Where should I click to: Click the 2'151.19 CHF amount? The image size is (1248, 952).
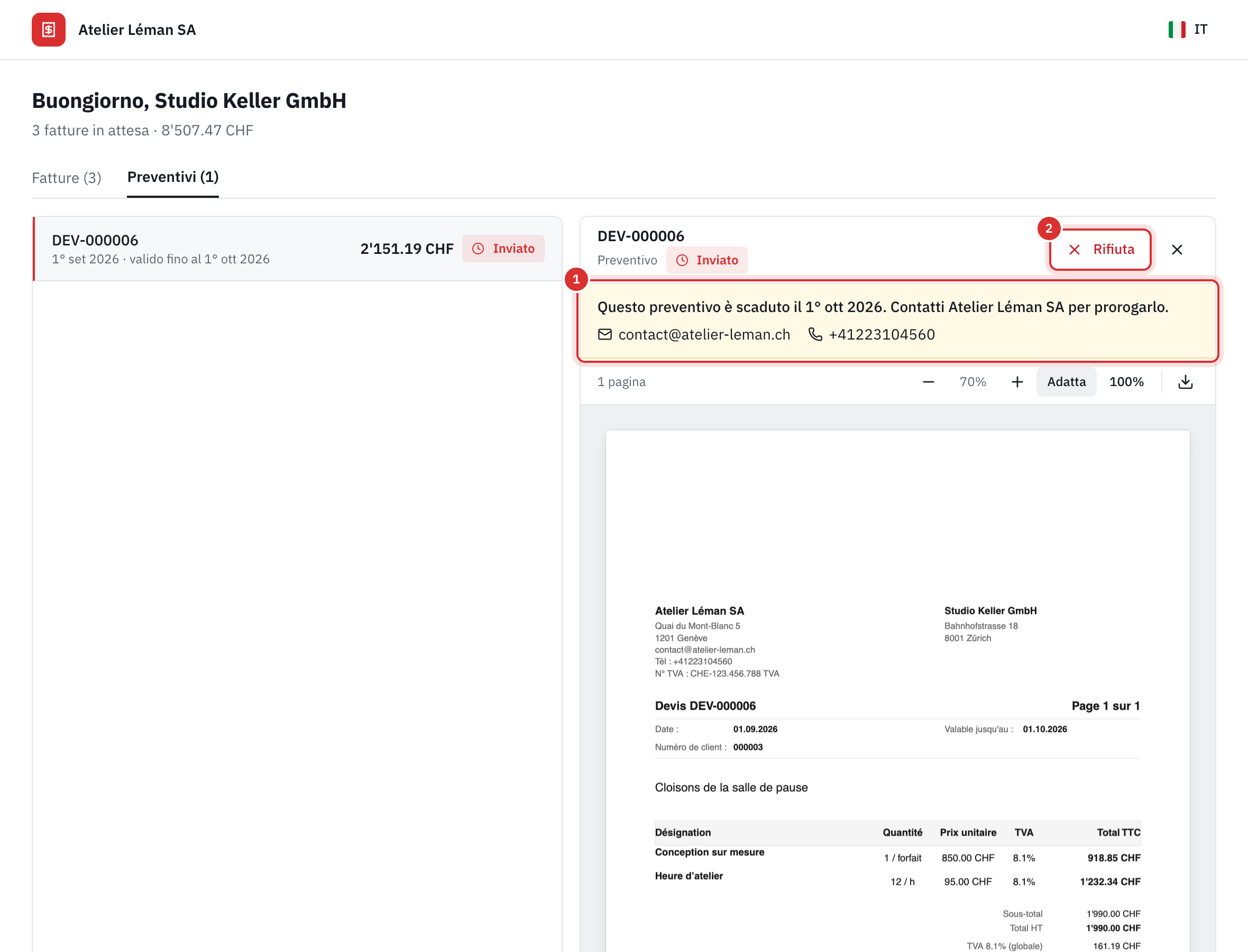(x=407, y=249)
